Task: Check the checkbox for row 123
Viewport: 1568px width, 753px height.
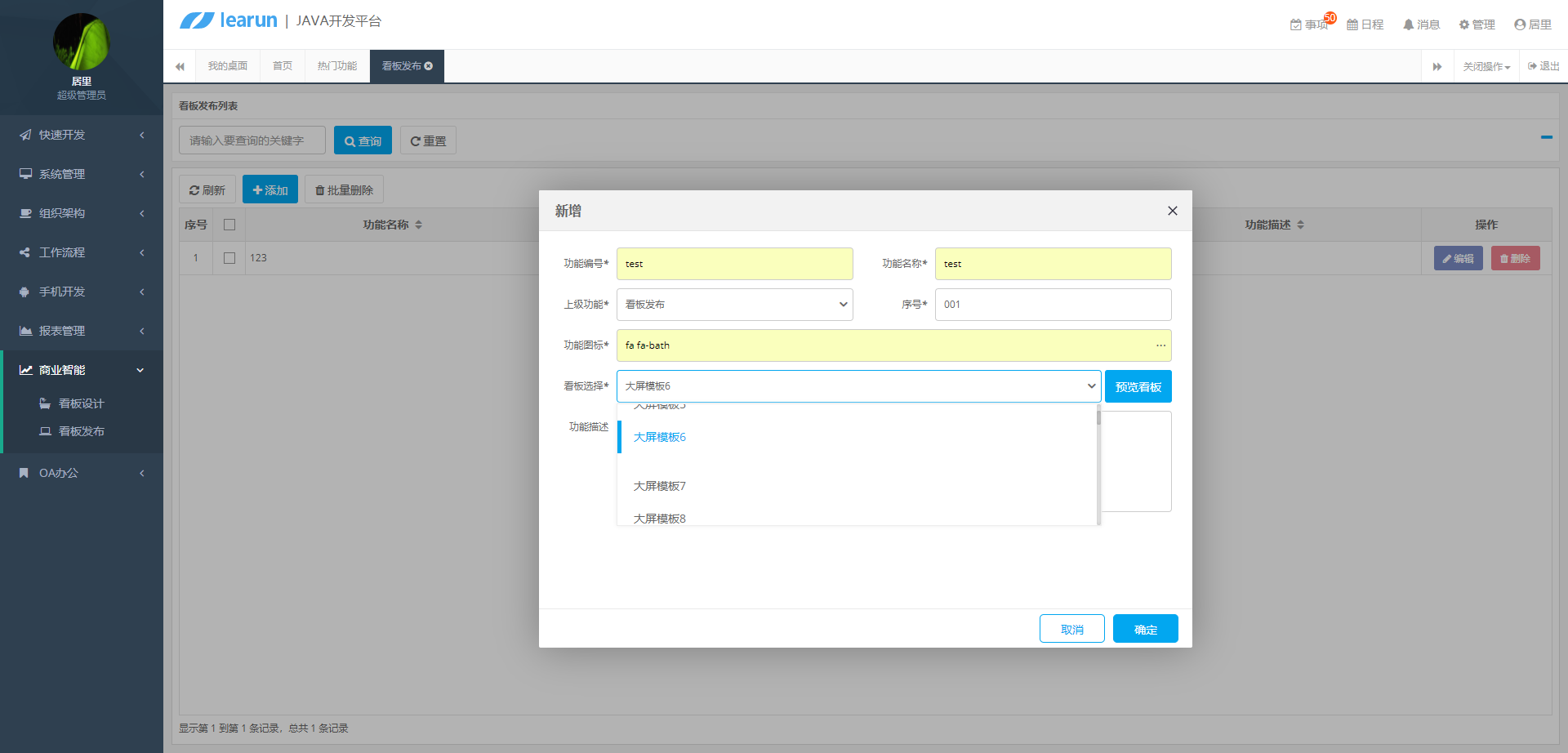Action: pos(229,258)
